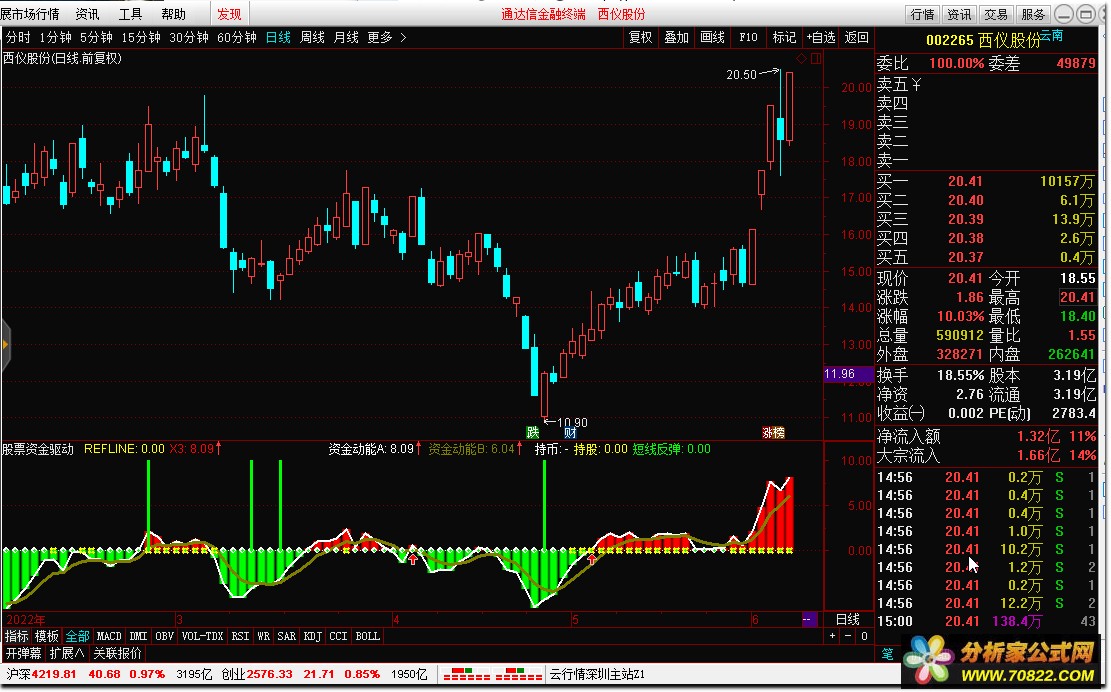Click the minus zoom button below indicator pane

[x=848, y=636]
